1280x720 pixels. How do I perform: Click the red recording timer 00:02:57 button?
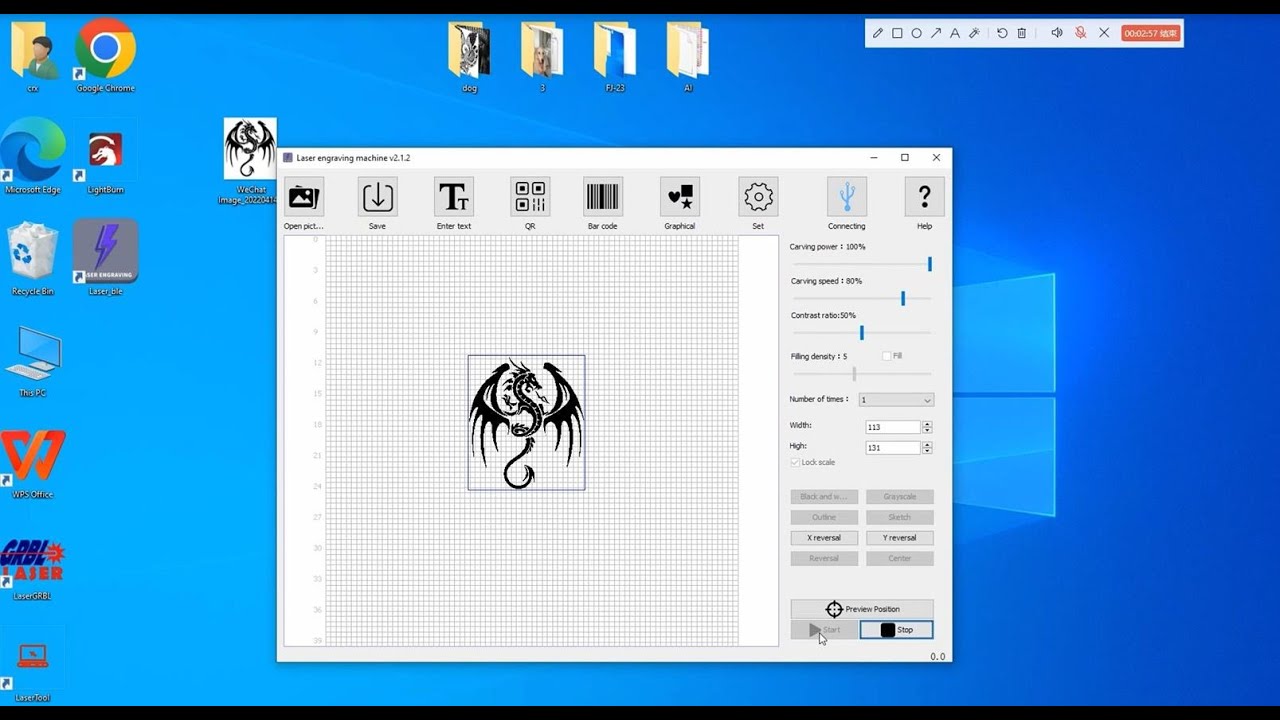click(x=1150, y=33)
